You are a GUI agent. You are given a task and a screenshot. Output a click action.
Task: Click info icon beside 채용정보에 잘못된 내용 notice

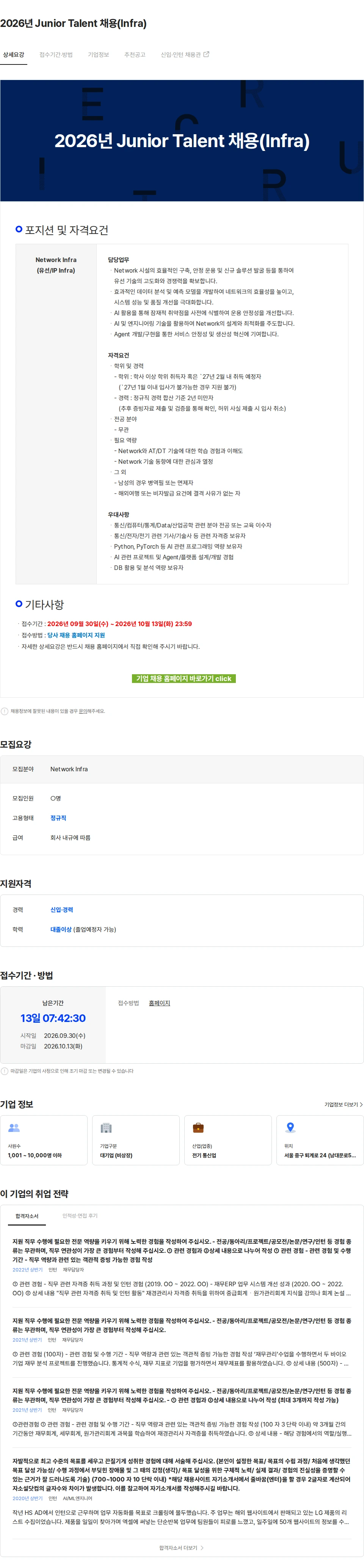point(5,711)
